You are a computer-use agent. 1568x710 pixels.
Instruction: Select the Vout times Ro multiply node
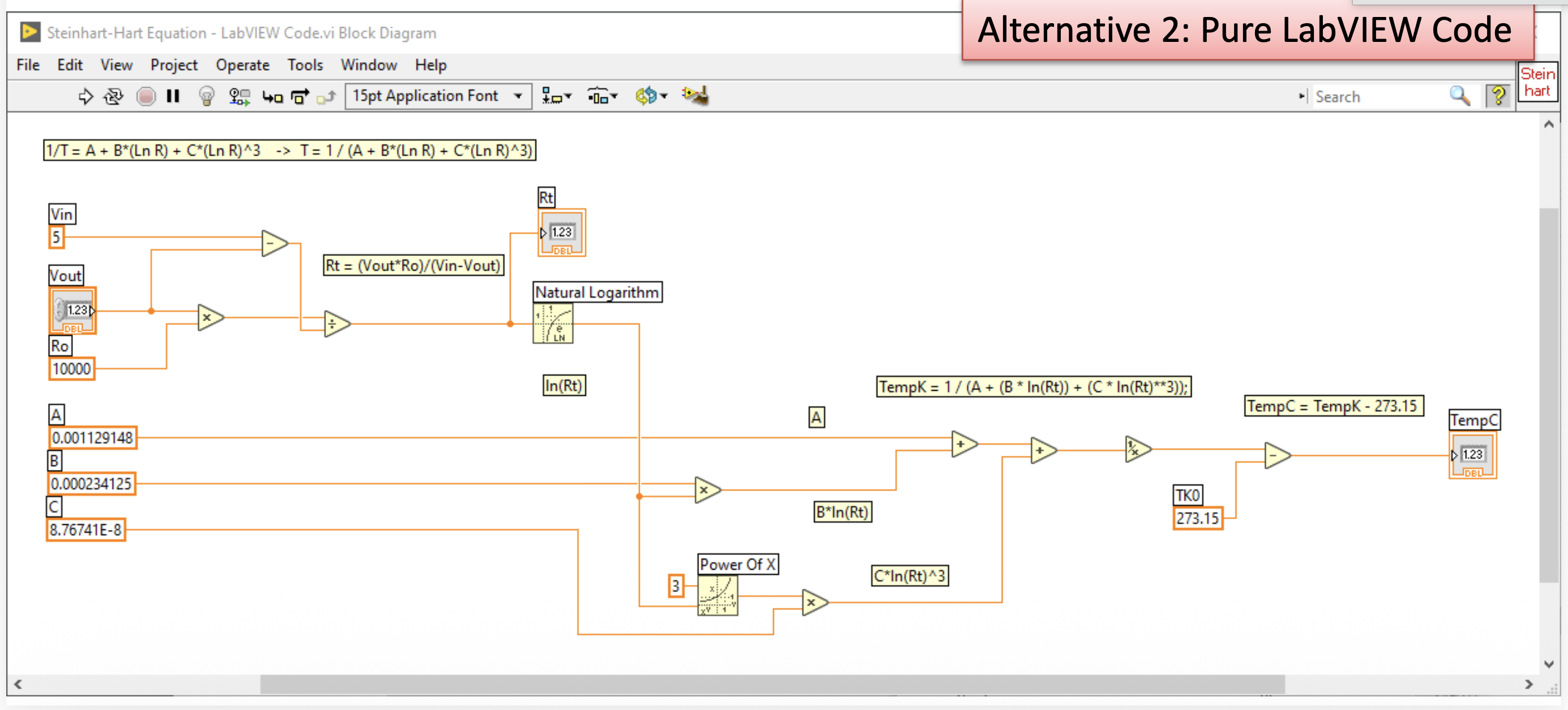point(211,317)
